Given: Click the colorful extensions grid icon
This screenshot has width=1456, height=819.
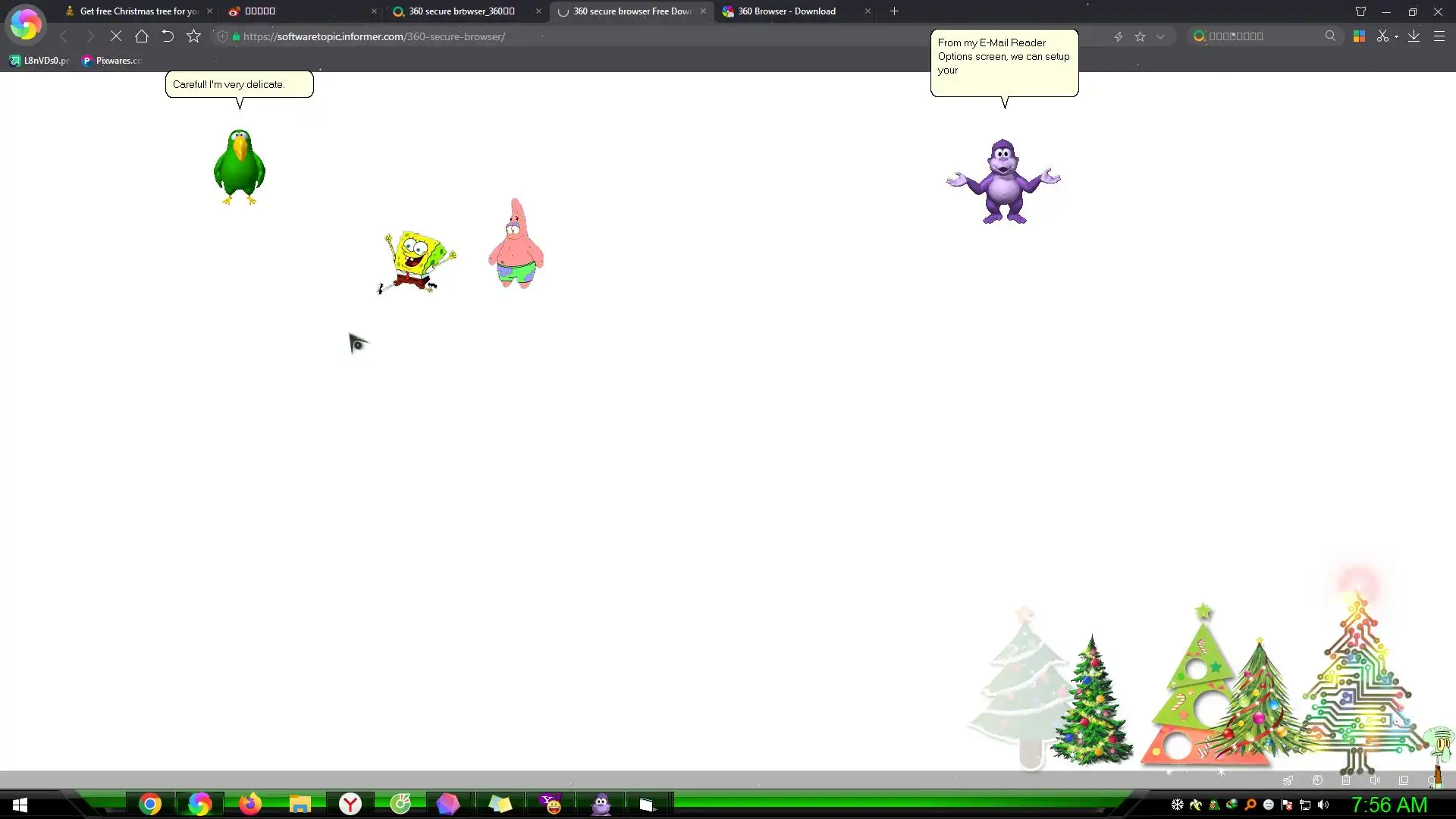Looking at the screenshot, I should (1359, 36).
